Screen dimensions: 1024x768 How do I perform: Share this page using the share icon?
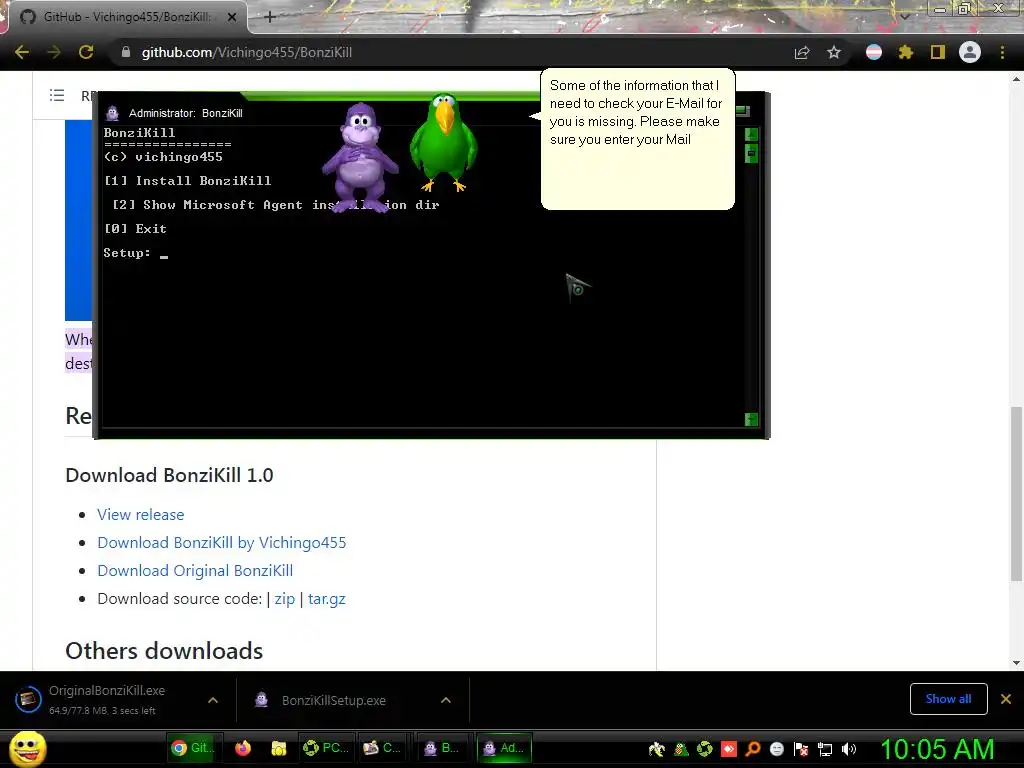(802, 52)
